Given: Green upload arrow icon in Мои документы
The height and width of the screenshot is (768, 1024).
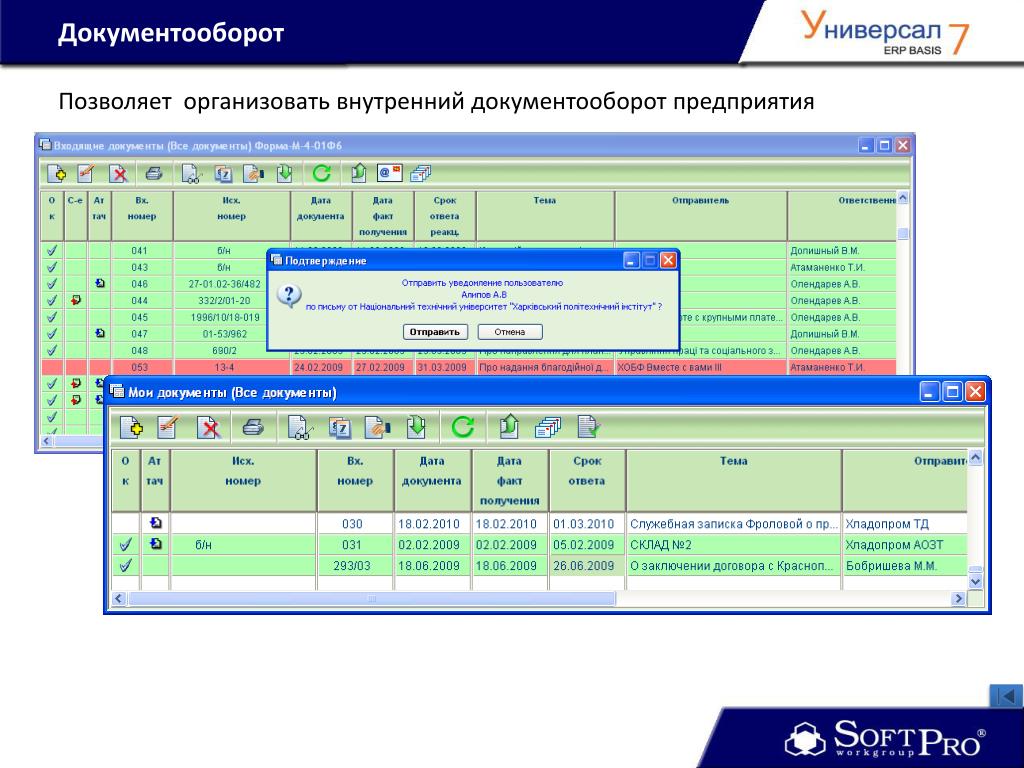Looking at the screenshot, I should [509, 427].
